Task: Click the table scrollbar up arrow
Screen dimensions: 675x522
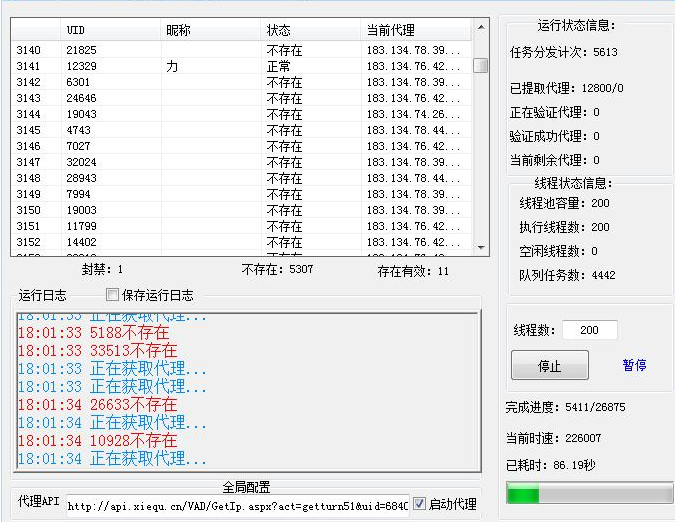Action: pos(480,29)
